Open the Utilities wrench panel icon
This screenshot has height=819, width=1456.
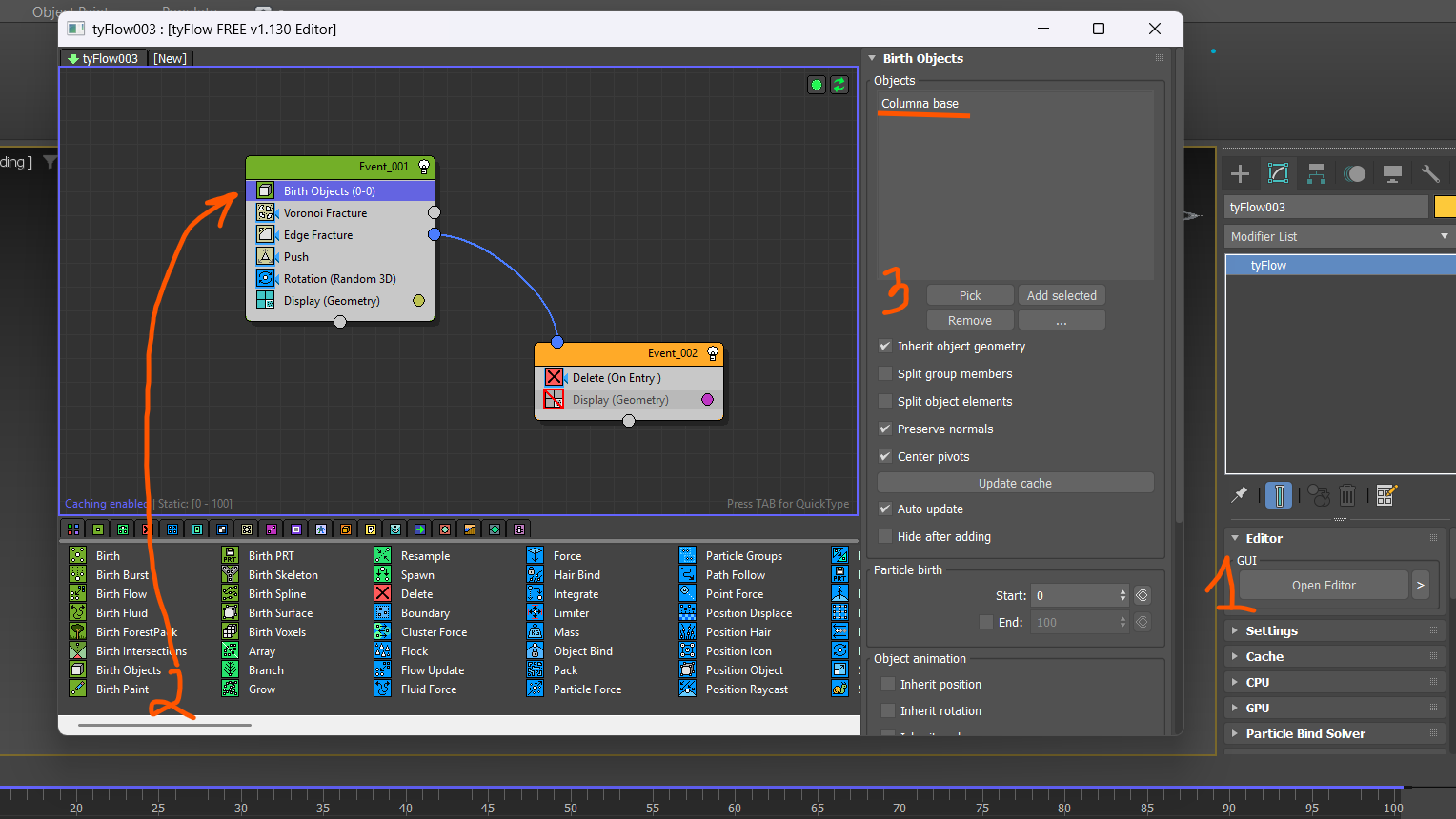[1429, 173]
